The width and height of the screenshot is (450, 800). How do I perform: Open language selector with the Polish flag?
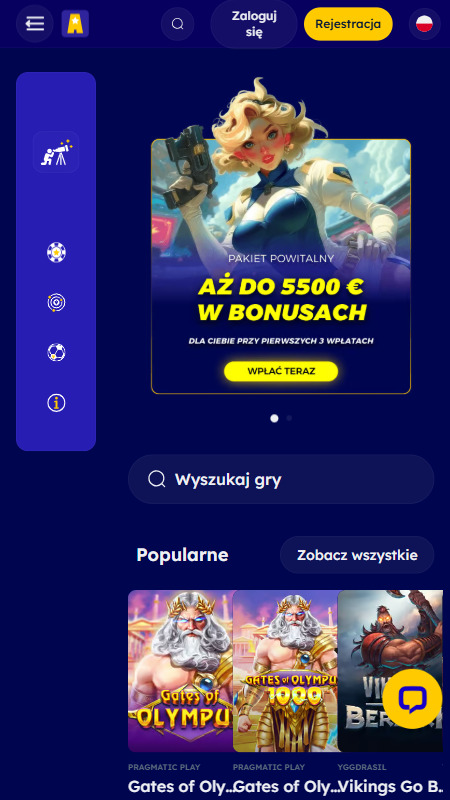(424, 23)
